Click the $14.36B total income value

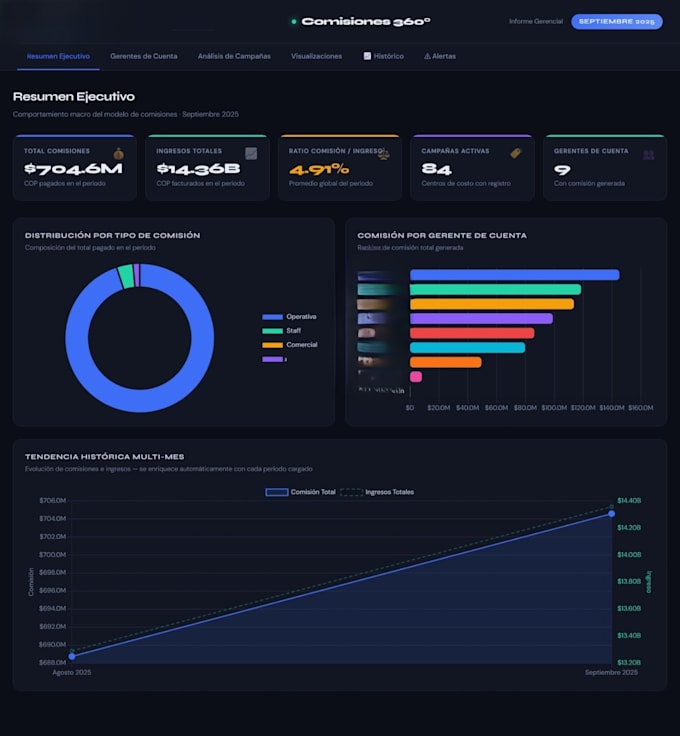click(198, 169)
